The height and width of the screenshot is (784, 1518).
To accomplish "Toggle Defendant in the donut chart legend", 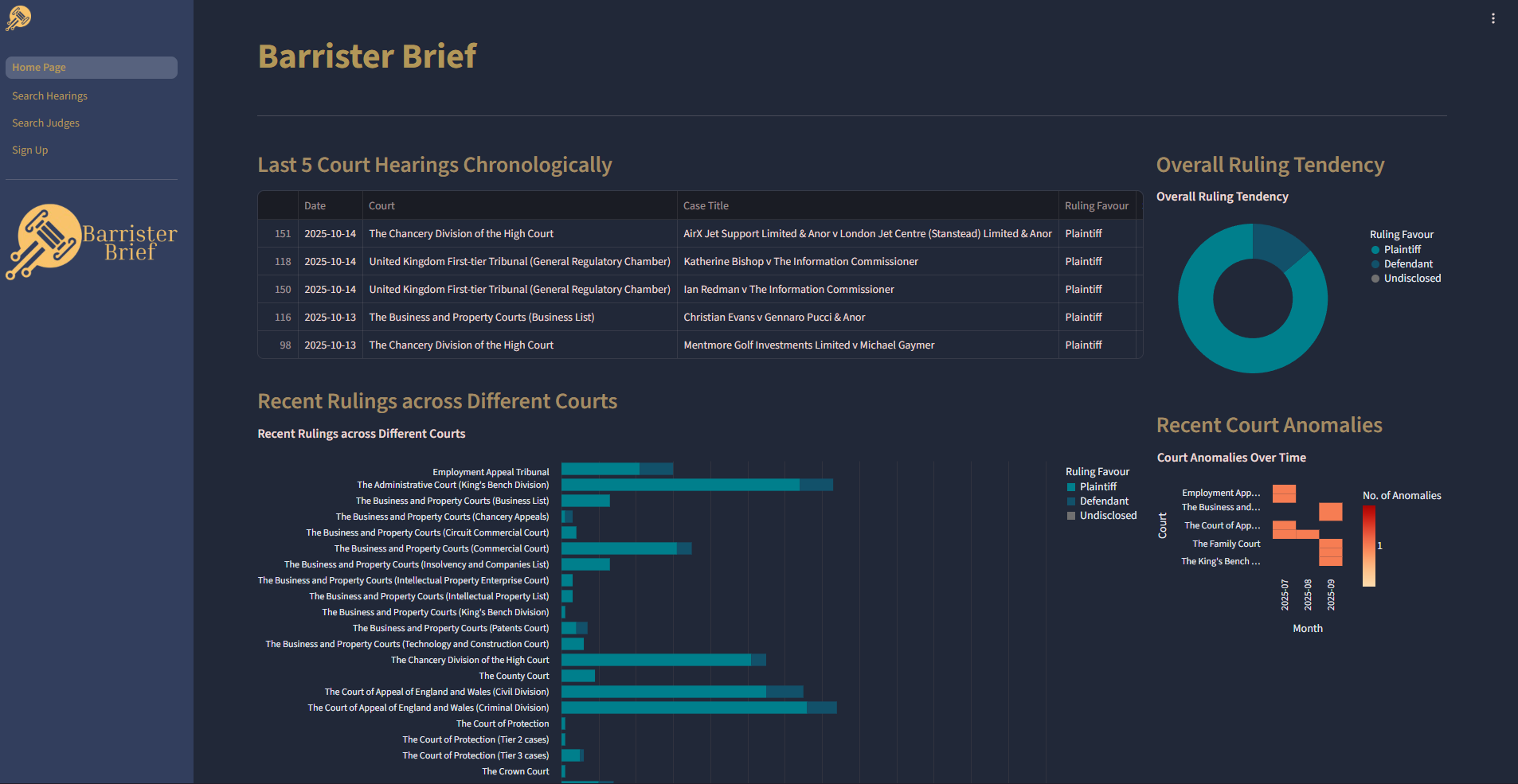I will tap(1406, 264).
